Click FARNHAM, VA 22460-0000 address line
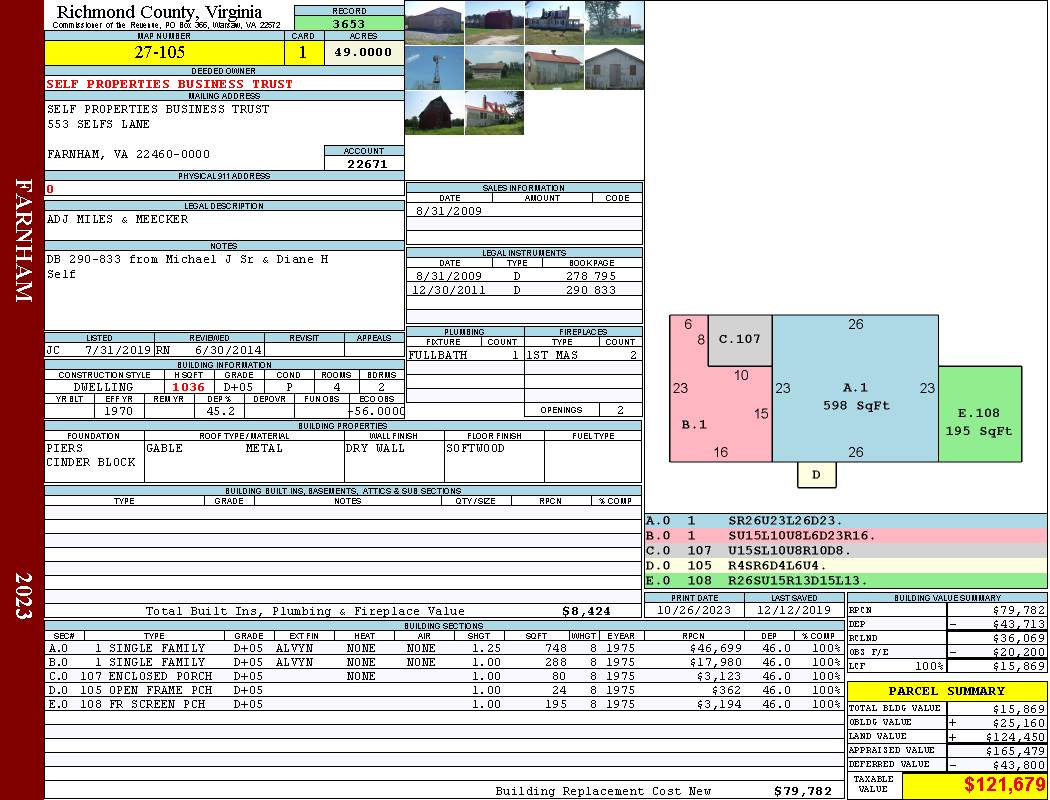Screen dimensions: 1050x800 coord(129,154)
